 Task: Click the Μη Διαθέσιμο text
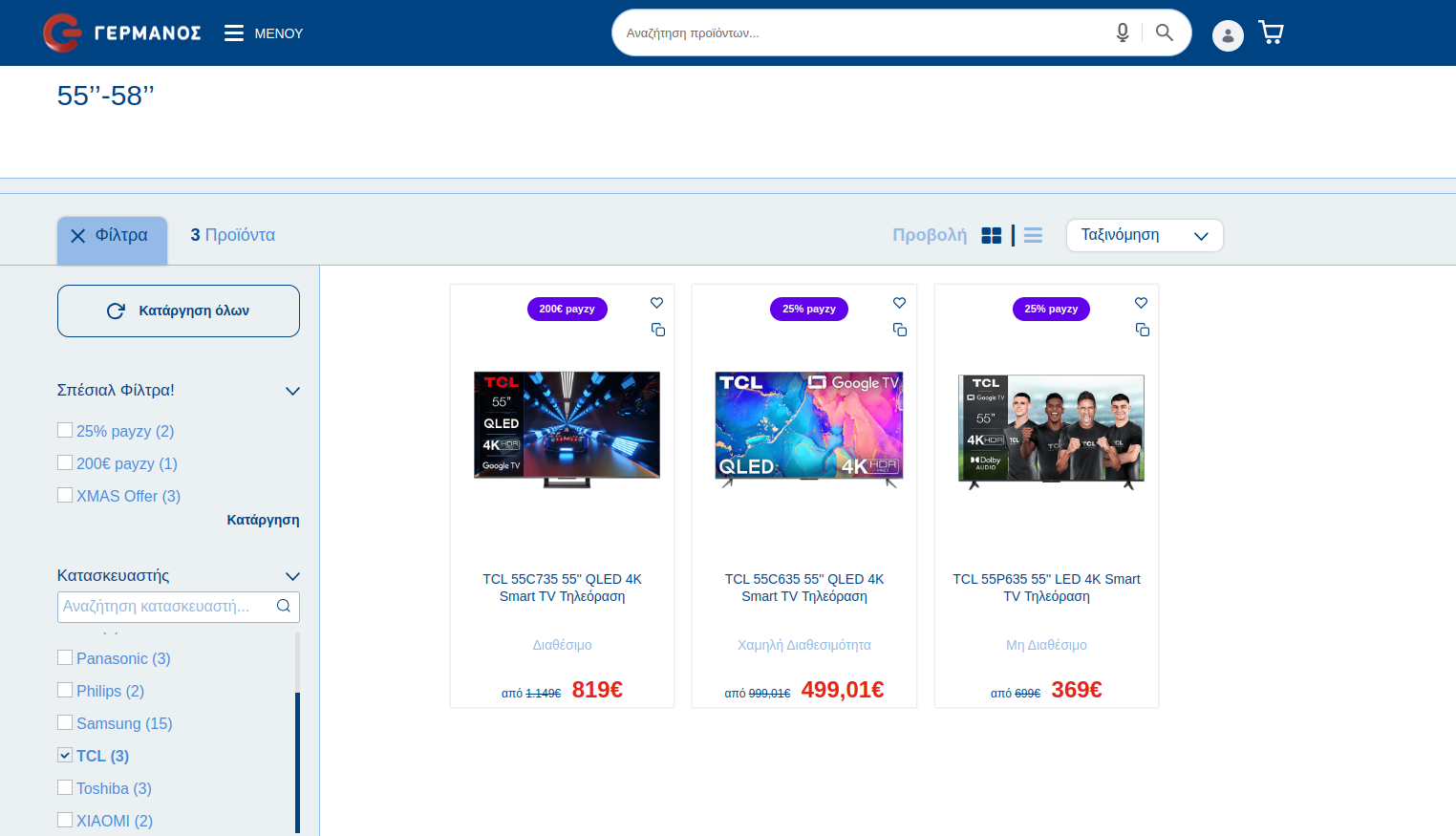(x=1046, y=645)
